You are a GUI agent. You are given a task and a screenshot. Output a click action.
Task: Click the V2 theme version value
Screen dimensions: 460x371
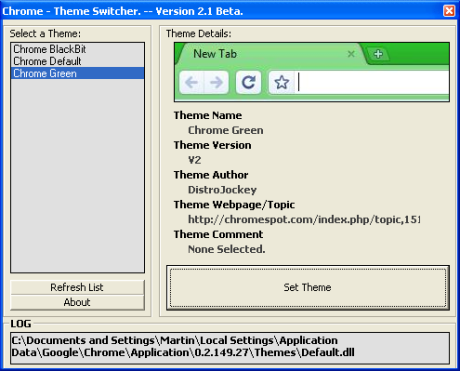[x=195, y=160]
